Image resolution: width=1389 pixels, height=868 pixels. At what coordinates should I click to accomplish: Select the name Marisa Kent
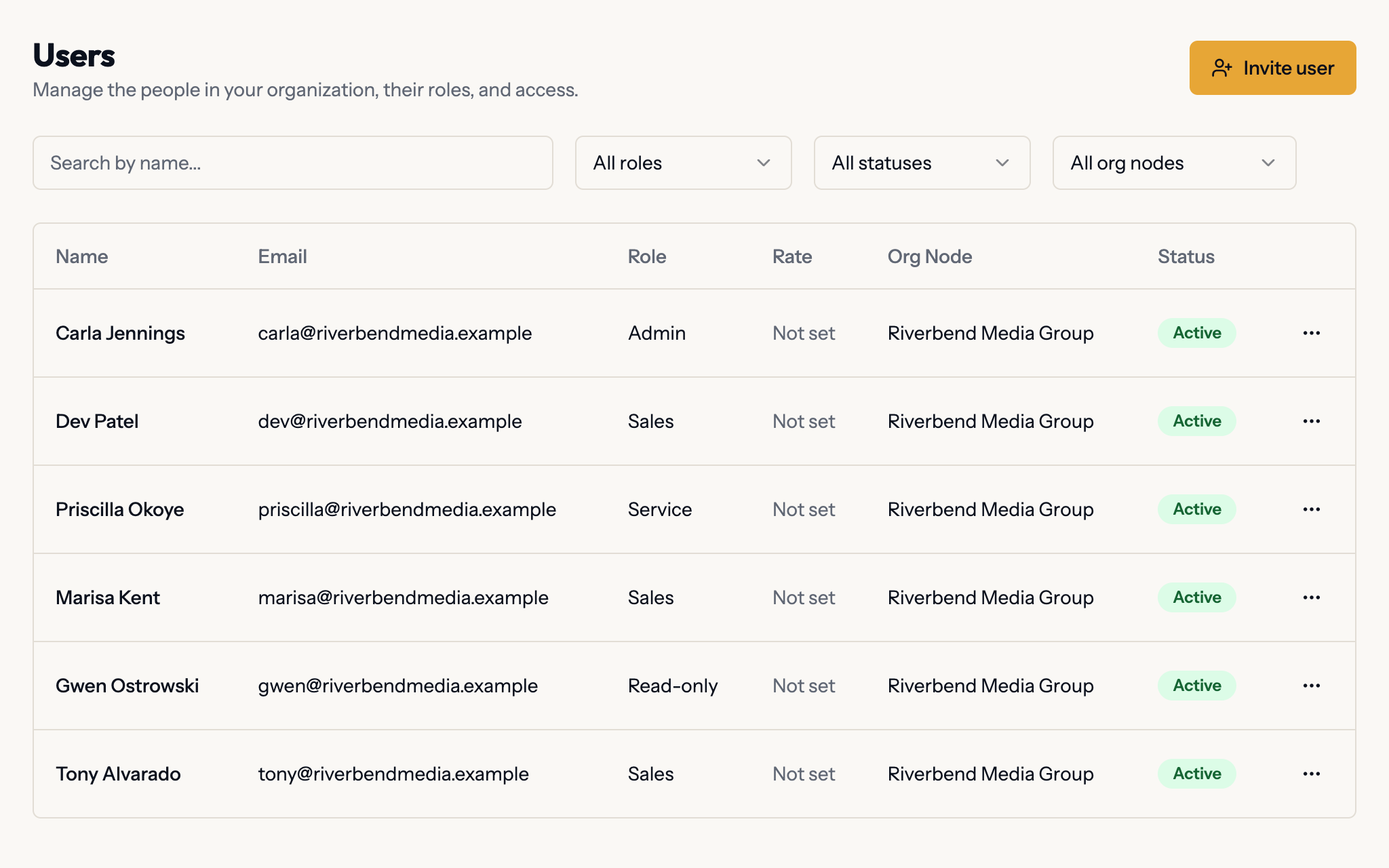tap(108, 597)
